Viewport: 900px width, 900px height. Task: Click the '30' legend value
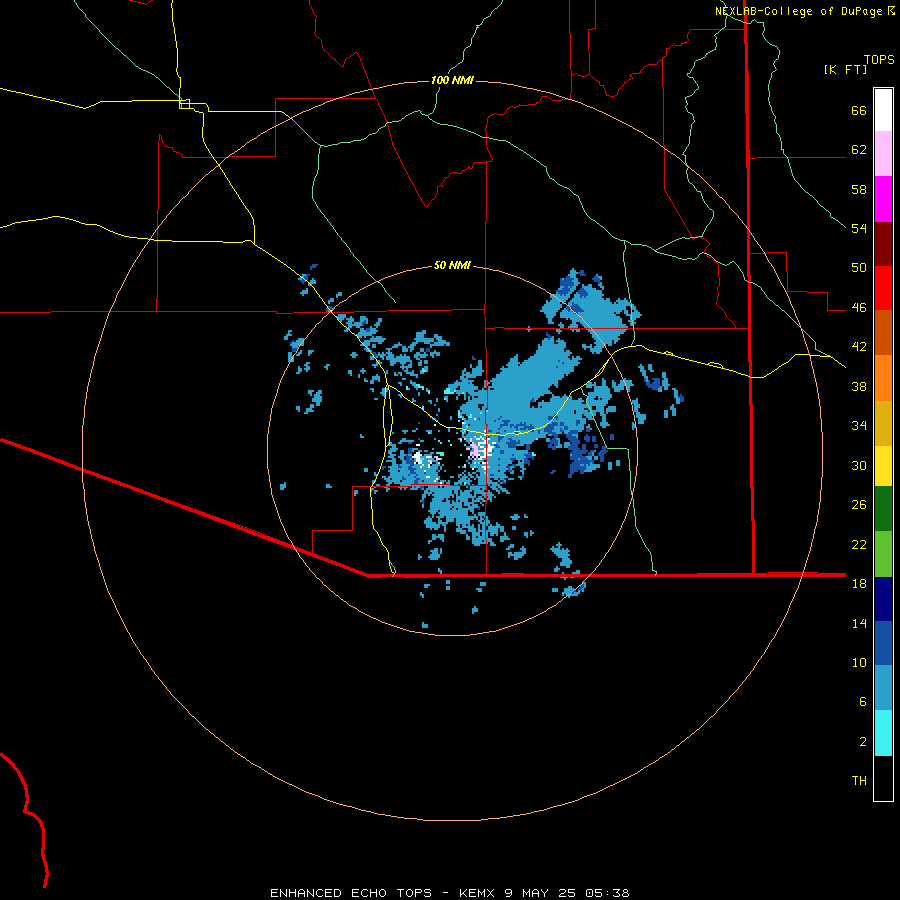point(859,465)
